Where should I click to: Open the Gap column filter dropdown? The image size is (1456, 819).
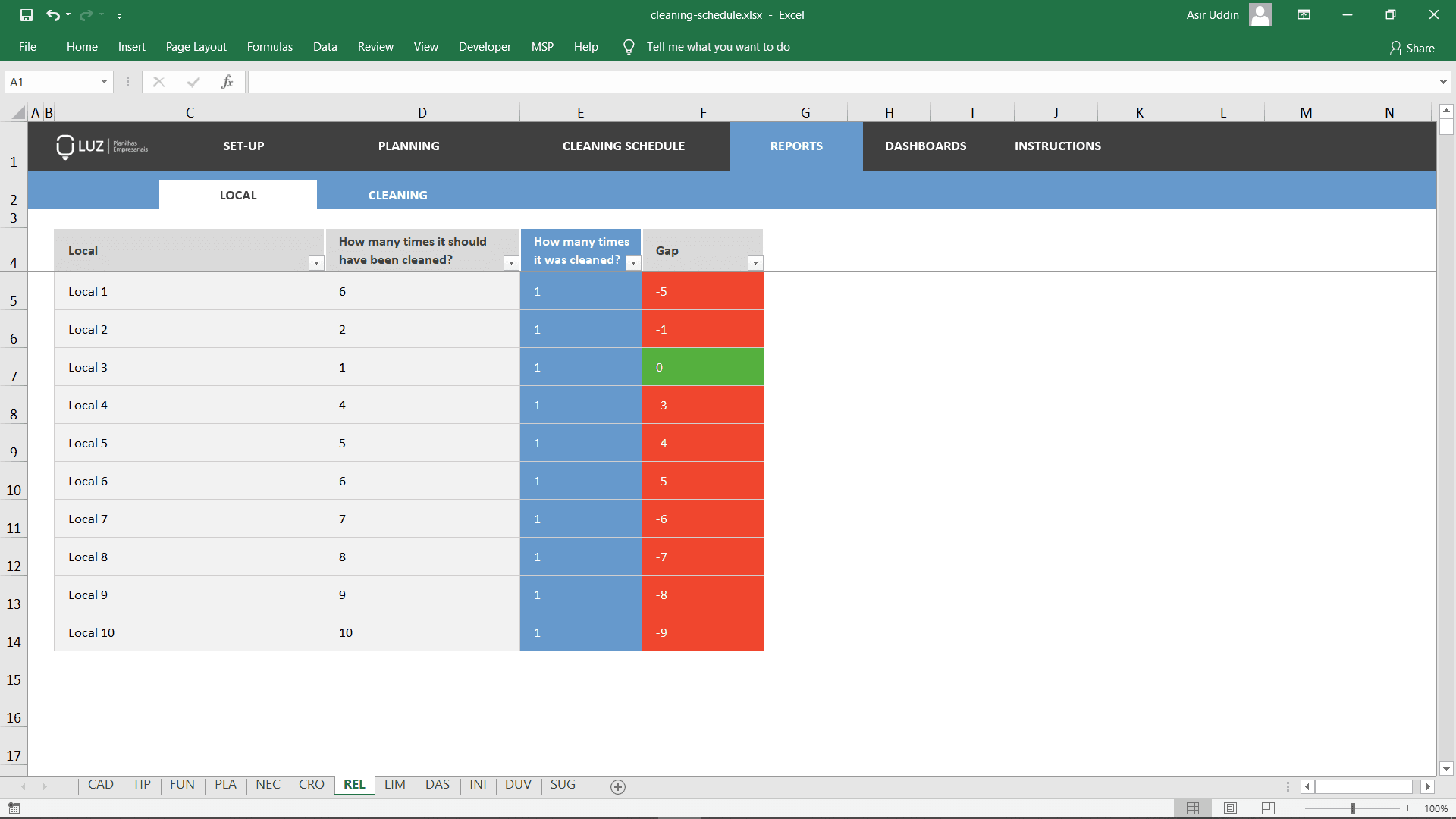(755, 263)
